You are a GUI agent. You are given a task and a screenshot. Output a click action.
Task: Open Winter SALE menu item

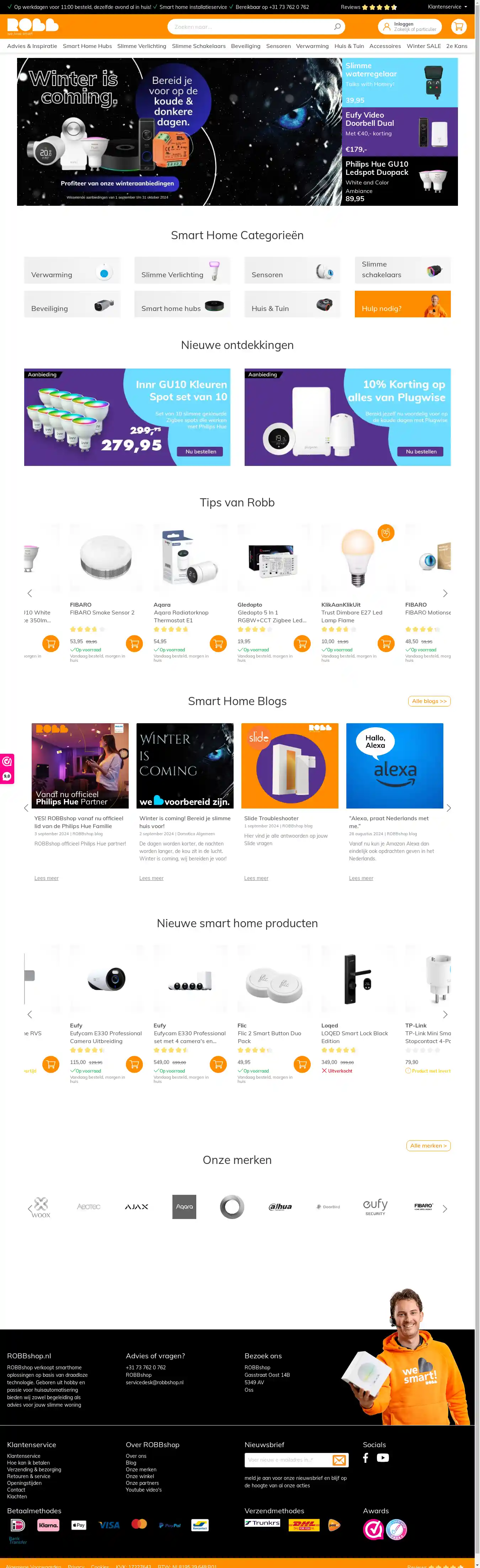[x=424, y=46]
